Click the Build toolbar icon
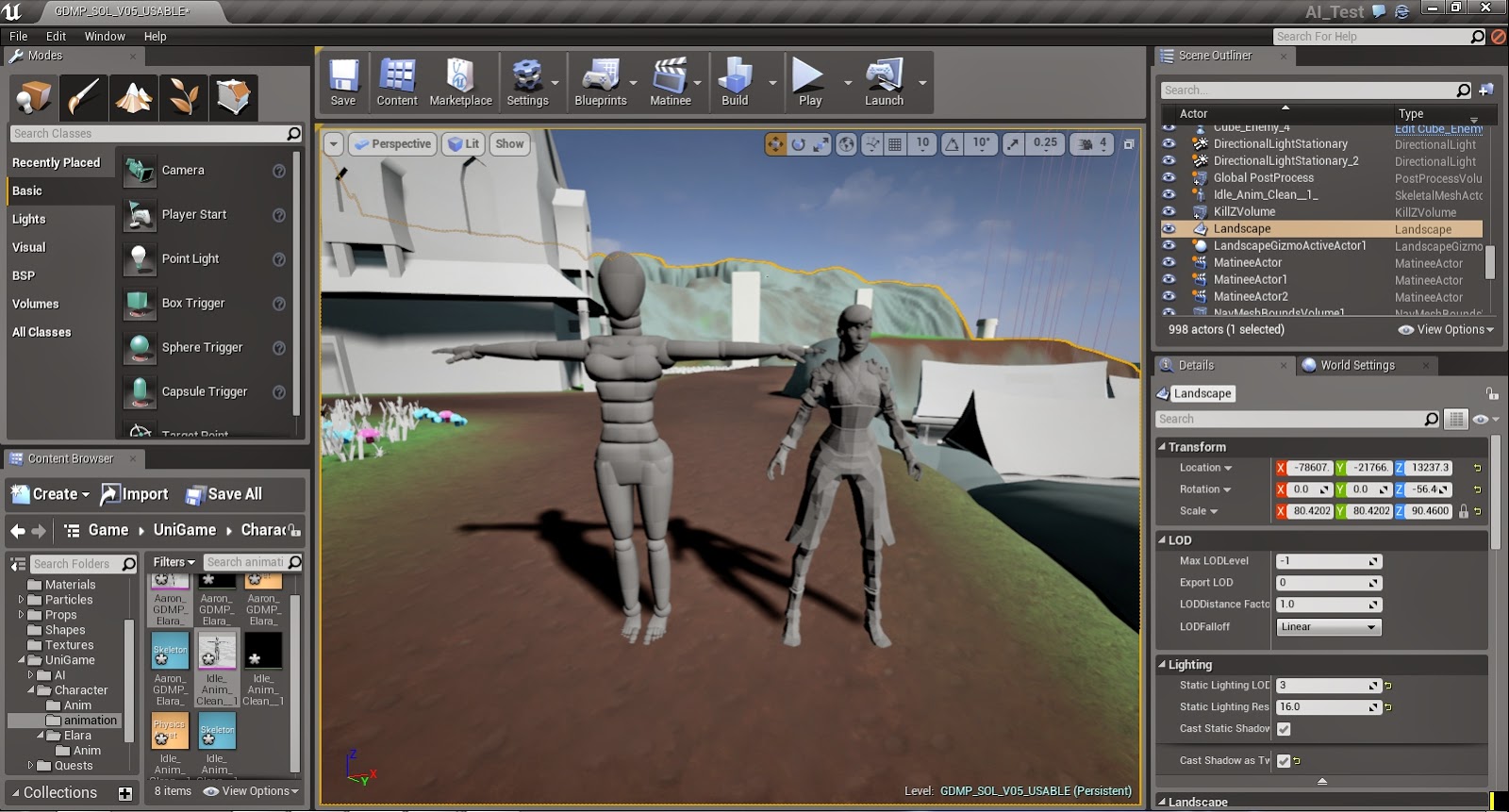Image resolution: width=1509 pixels, height=812 pixels. (x=735, y=83)
